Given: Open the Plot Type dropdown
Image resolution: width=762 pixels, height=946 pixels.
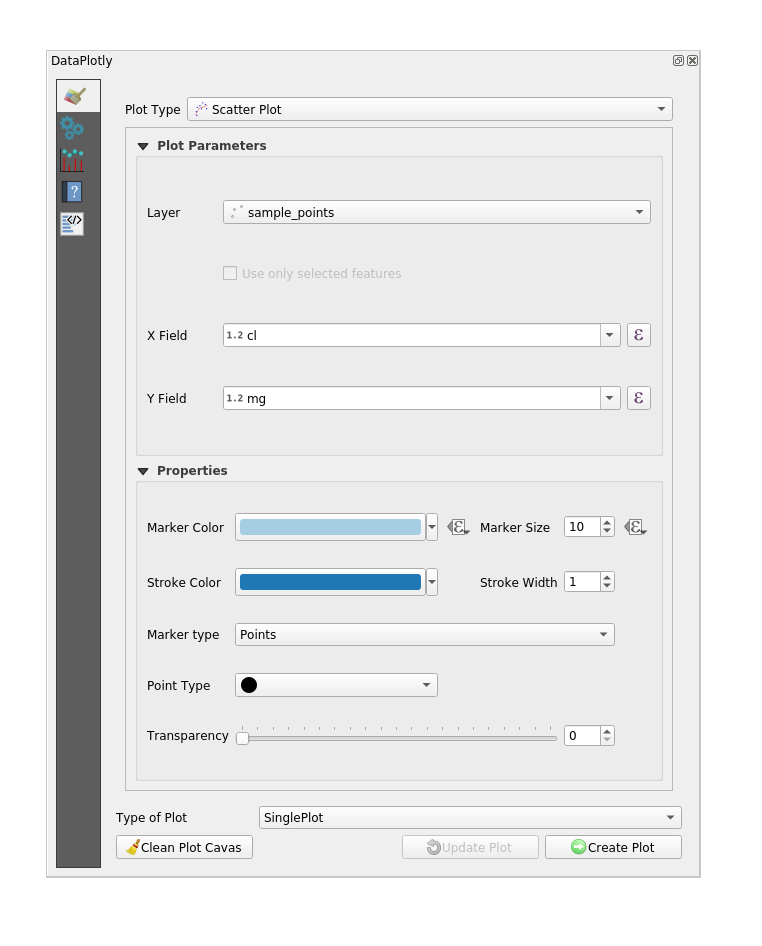Looking at the screenshot, I should coord(429,109).
